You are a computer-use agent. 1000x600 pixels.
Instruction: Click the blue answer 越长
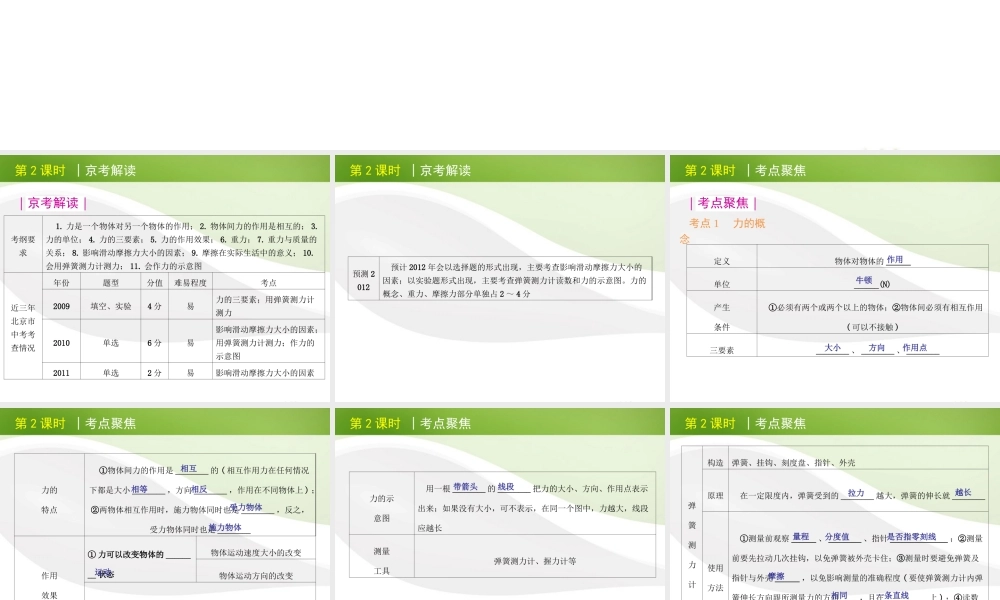click(x=963, y=492)
